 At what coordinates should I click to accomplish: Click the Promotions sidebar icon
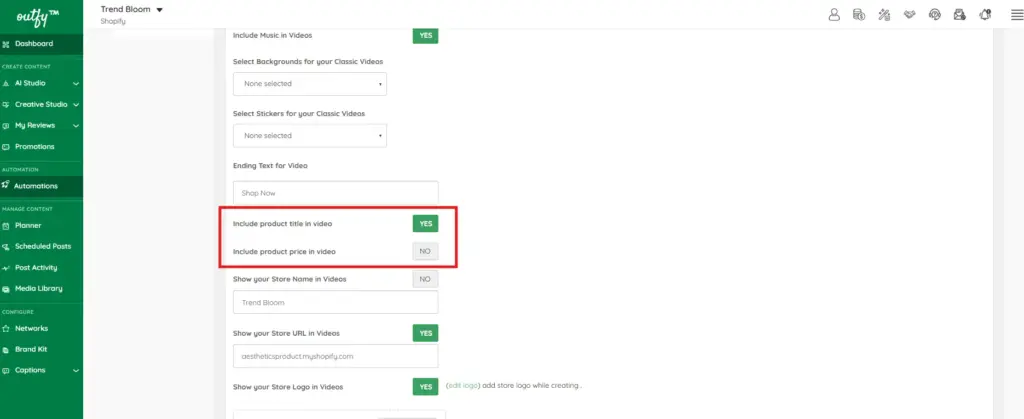[x=6, y=147]
